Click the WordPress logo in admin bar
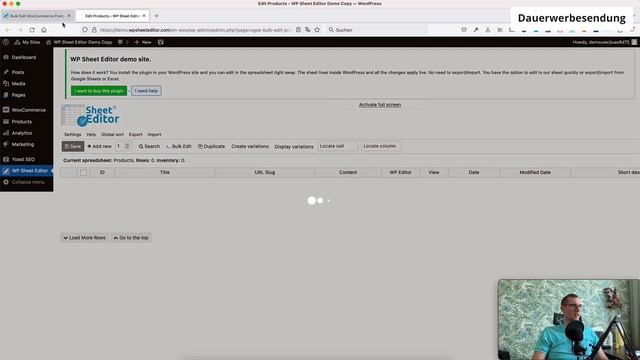The width and height of the screenshot is (640, 360). pyautogui.click(x=6, y=42)
